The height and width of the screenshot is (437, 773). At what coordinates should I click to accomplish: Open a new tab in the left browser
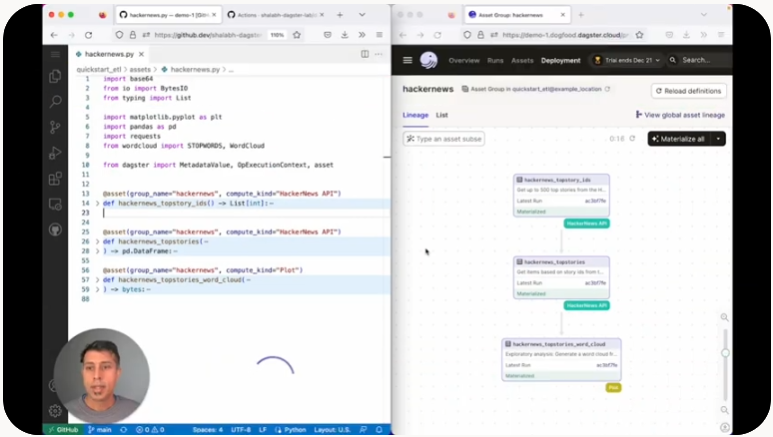pyautogui.click(x=340, y=15)
